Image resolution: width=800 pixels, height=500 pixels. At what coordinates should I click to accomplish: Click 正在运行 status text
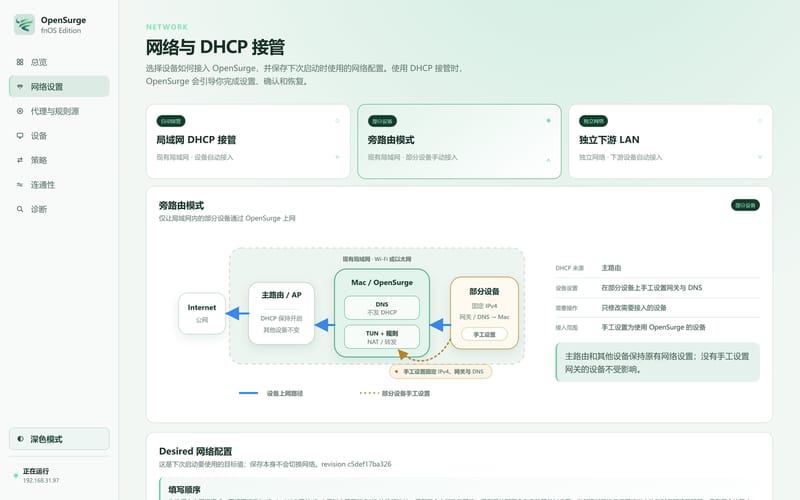tap(36, 471)
